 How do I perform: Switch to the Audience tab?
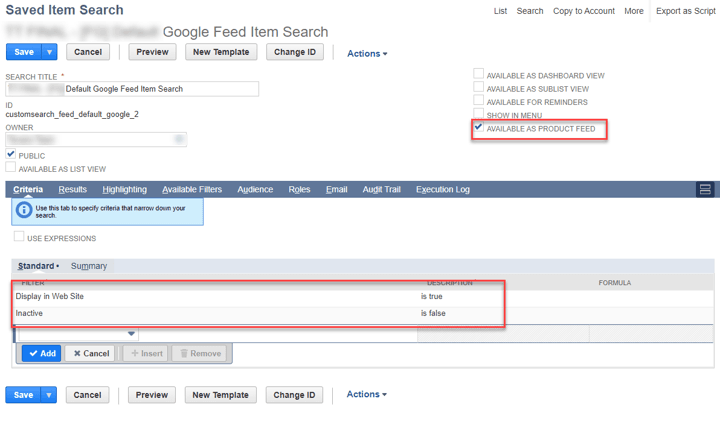[255, 190]
